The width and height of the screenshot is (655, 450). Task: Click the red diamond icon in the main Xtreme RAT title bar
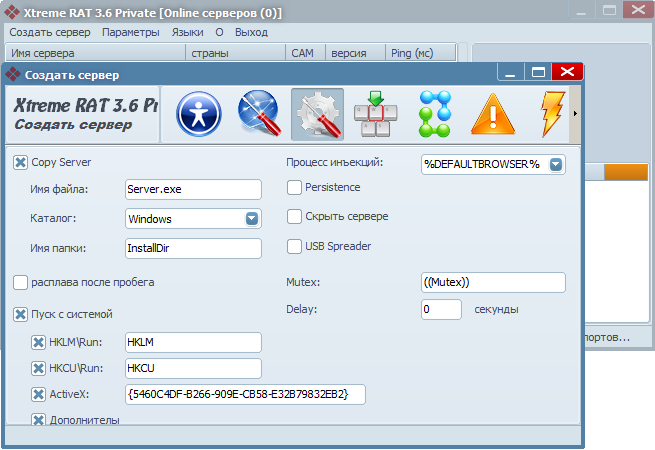pyautogui.click(x=11, y=12)
